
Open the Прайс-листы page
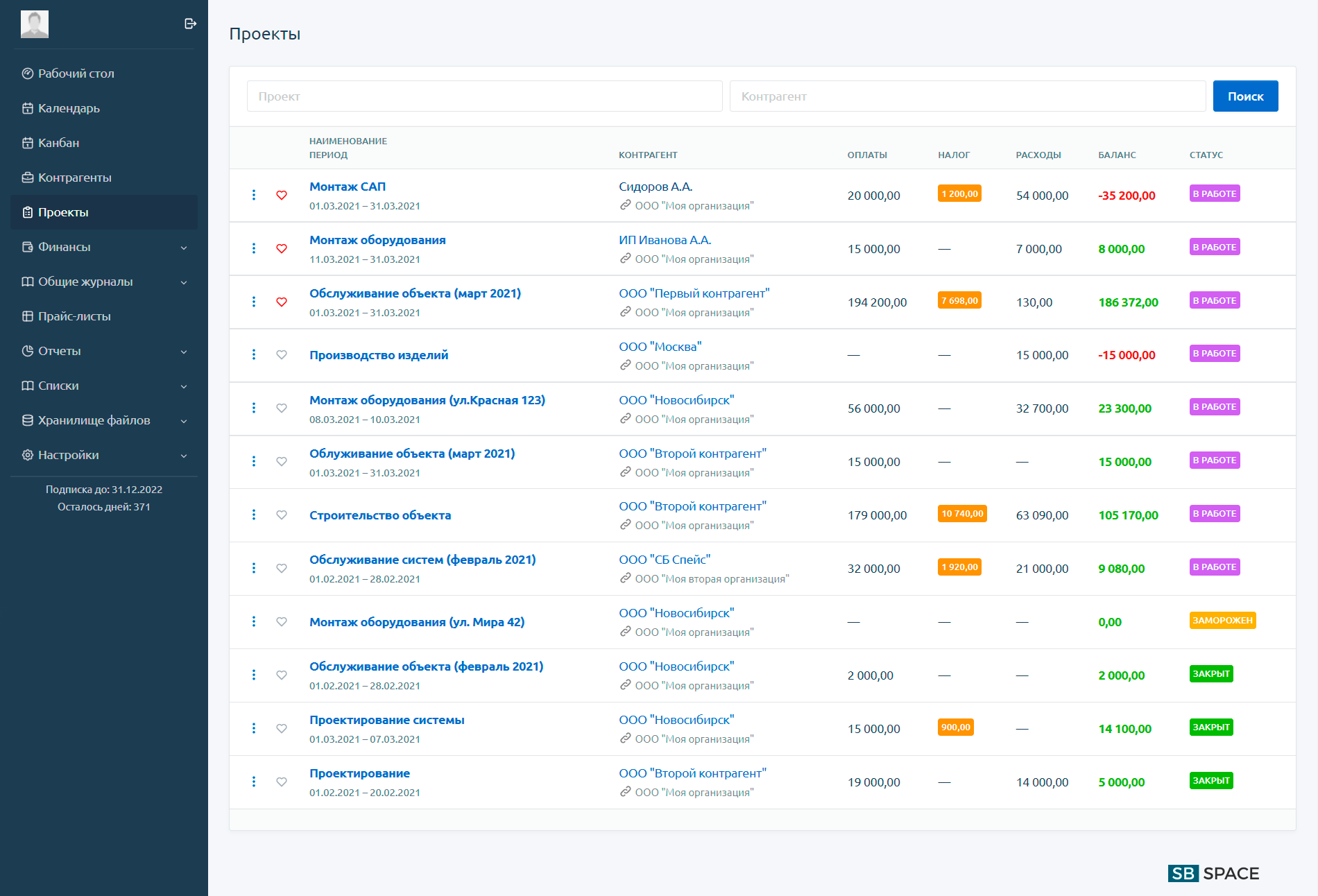tap(74, 316)
